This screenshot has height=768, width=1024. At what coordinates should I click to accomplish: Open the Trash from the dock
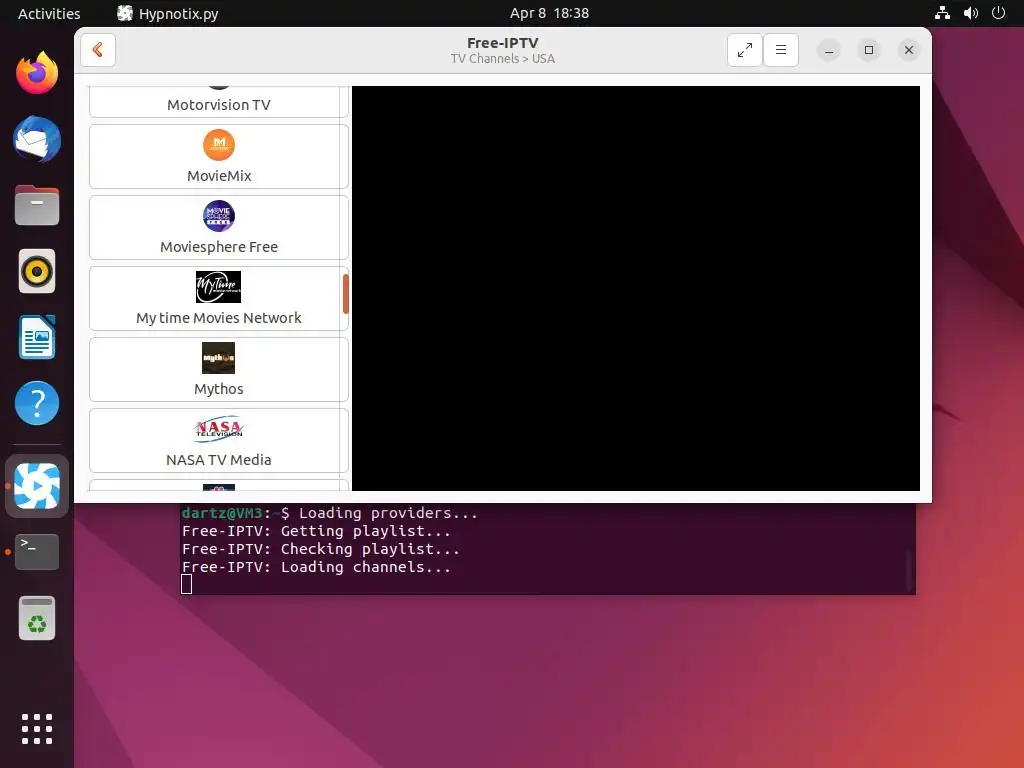(37, 618)
